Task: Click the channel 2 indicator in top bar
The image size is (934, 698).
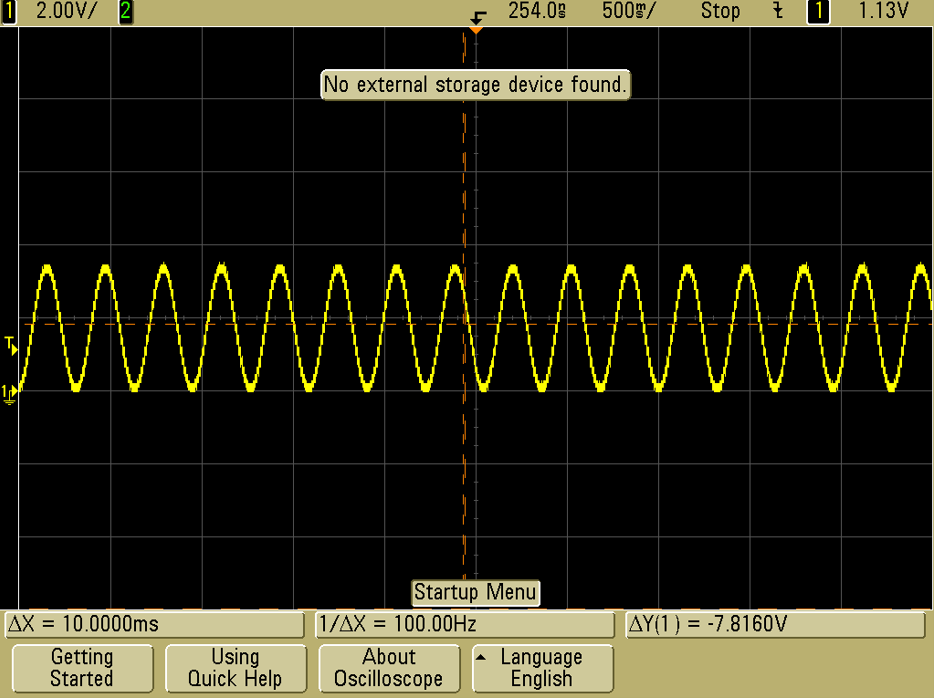Action: click(x=125, y=12)
